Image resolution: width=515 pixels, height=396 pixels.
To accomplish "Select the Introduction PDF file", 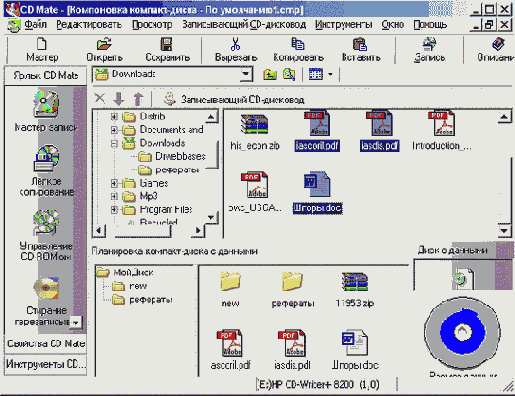I will click(x=441, y=131).
